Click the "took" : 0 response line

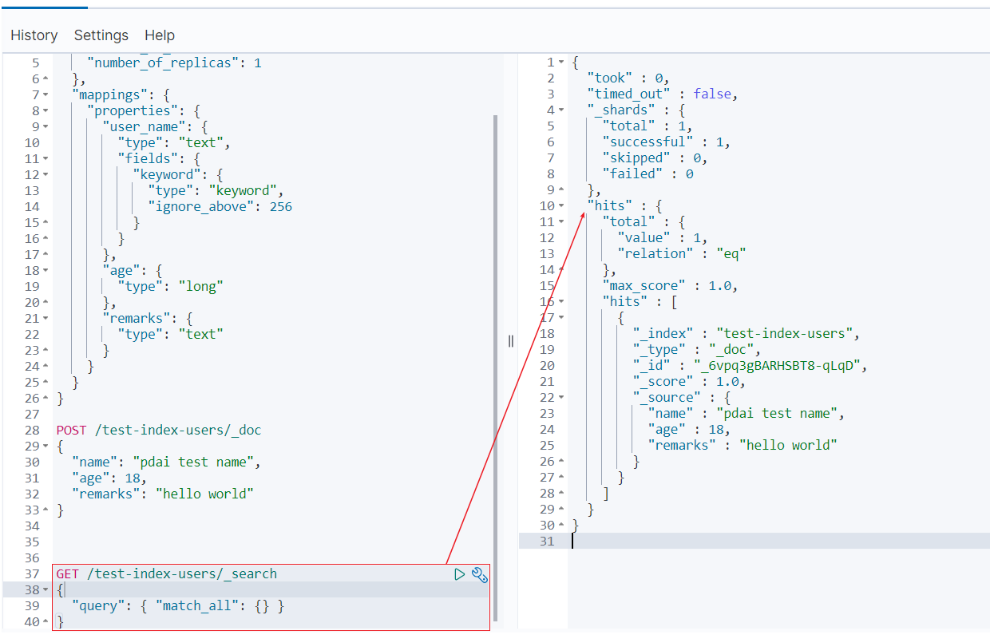[x=628, y=78]
